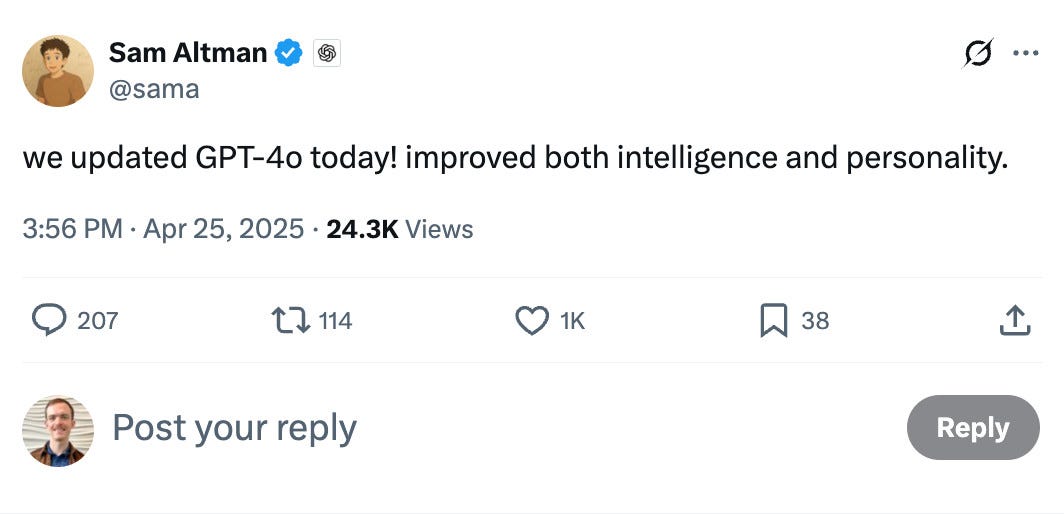Open the three-dot more options menu
Screen dimensions: 1064x514
point(1025,53)
